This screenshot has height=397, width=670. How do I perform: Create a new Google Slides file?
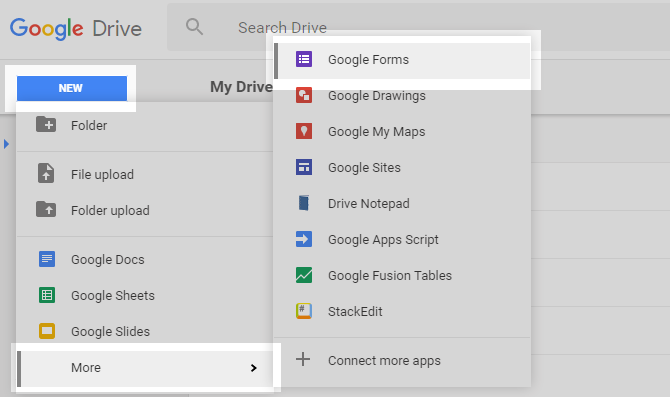(x=145, y=331)
